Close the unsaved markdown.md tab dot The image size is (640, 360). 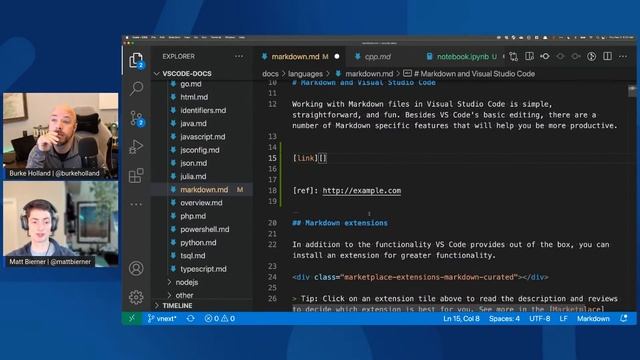pos(337,57)
